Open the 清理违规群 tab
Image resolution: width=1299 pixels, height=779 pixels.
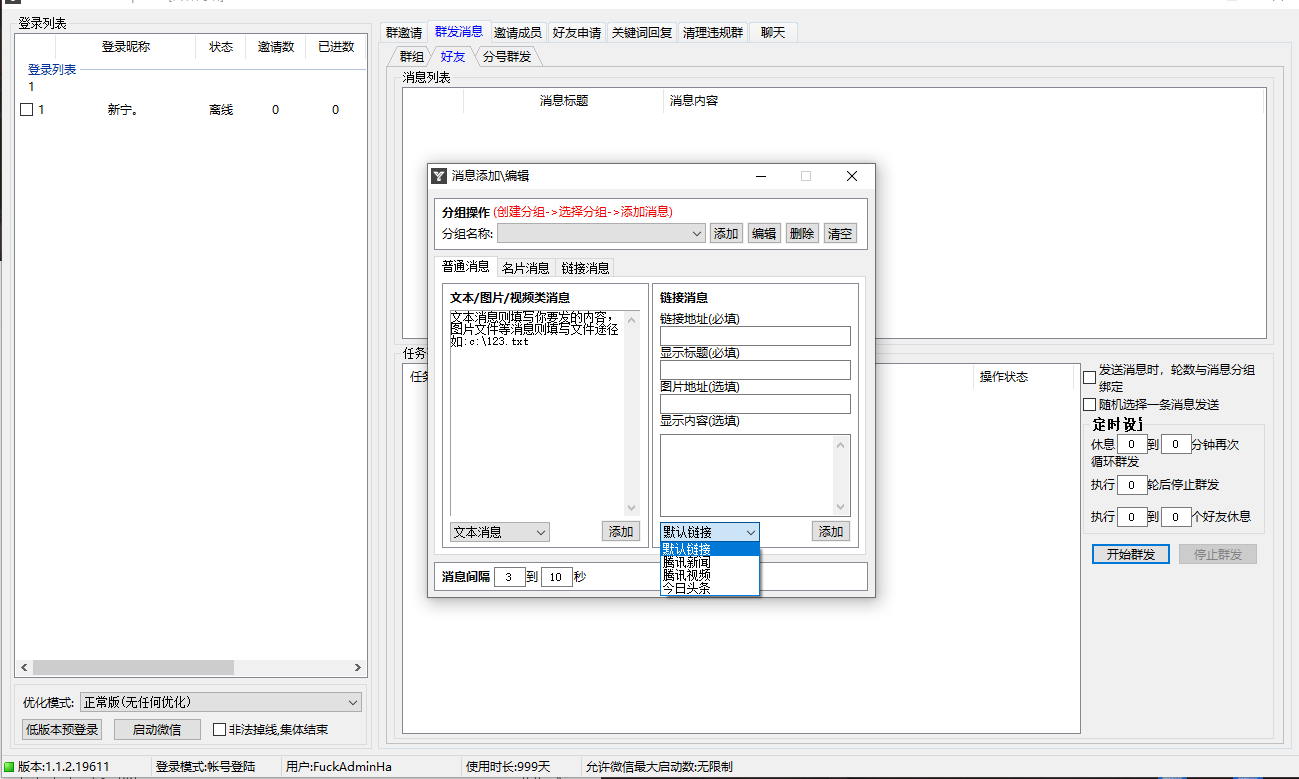[713, 33]
